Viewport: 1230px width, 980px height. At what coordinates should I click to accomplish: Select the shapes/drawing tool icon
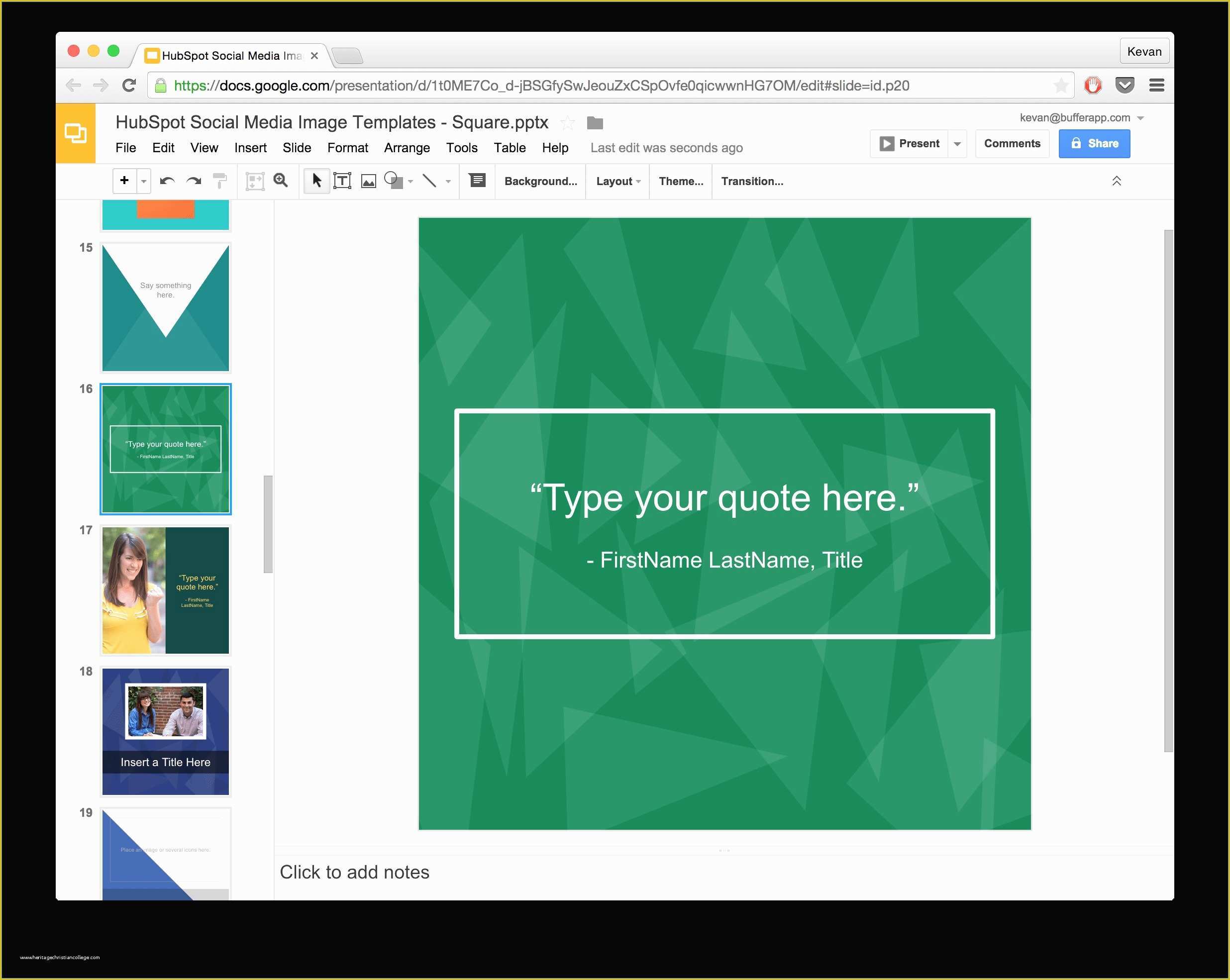pyautogui.click(x=398, y=181)
